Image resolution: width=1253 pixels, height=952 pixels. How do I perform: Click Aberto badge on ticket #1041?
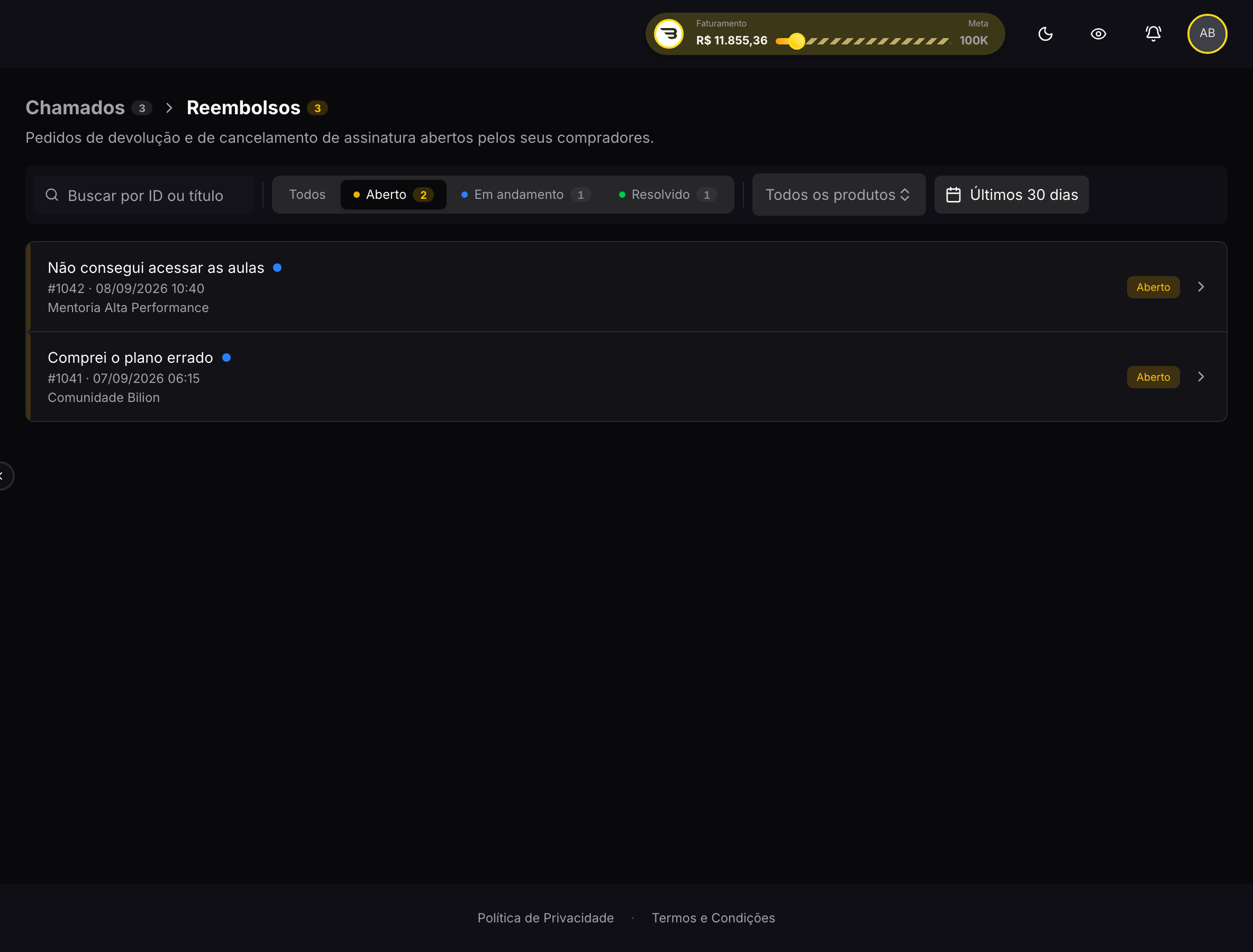point(1153,378)
